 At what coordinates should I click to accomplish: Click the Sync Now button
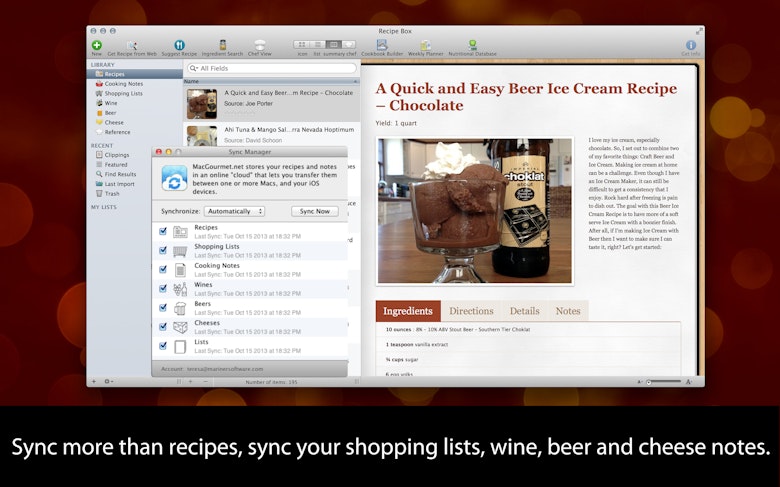click(314, 211)
